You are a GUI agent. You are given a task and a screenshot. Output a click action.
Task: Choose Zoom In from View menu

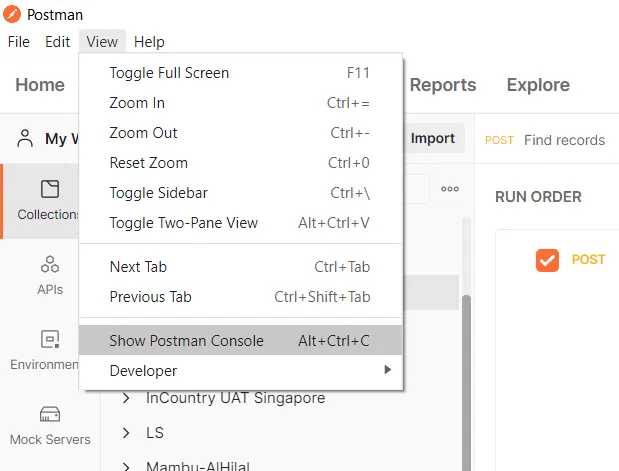[240, 103]
